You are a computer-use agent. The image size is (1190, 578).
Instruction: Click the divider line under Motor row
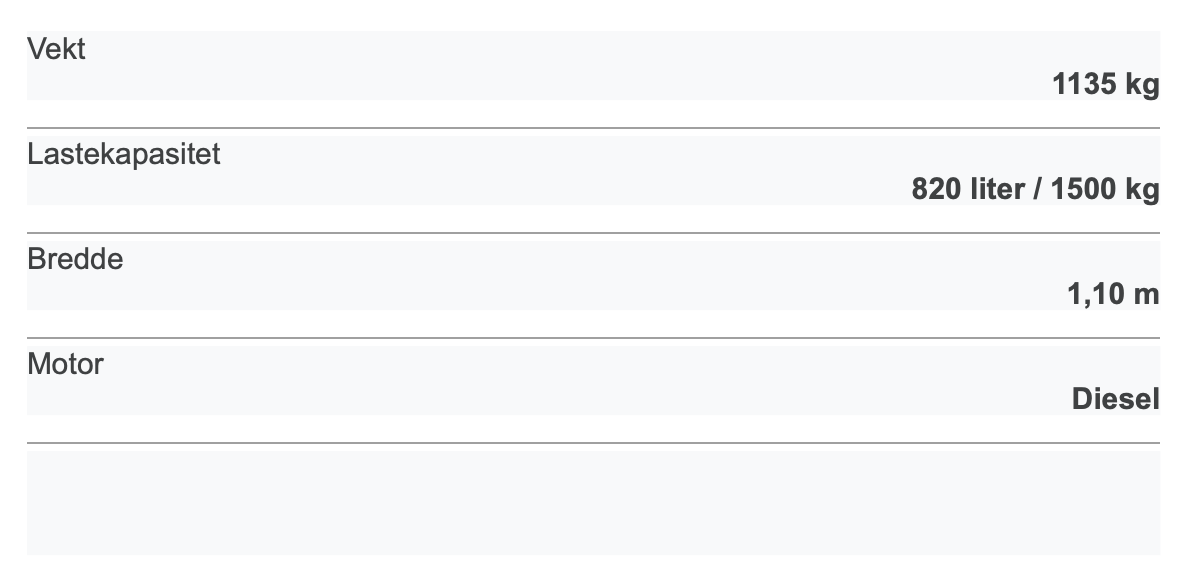(x=593, y=442)
